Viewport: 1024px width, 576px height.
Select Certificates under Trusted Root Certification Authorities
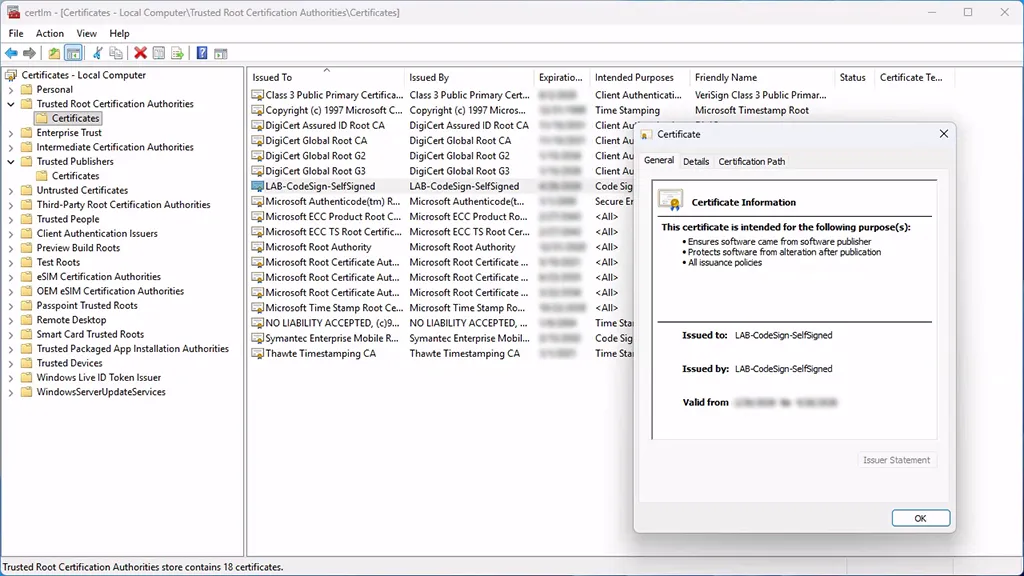[75, 118]
